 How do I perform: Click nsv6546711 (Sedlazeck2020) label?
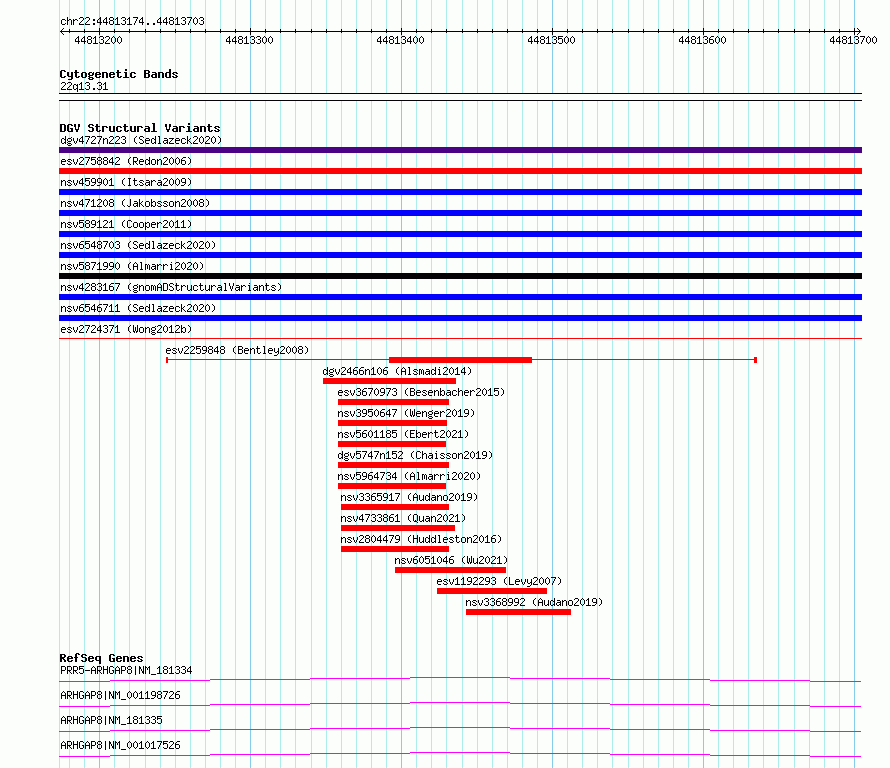pos(138,308)
